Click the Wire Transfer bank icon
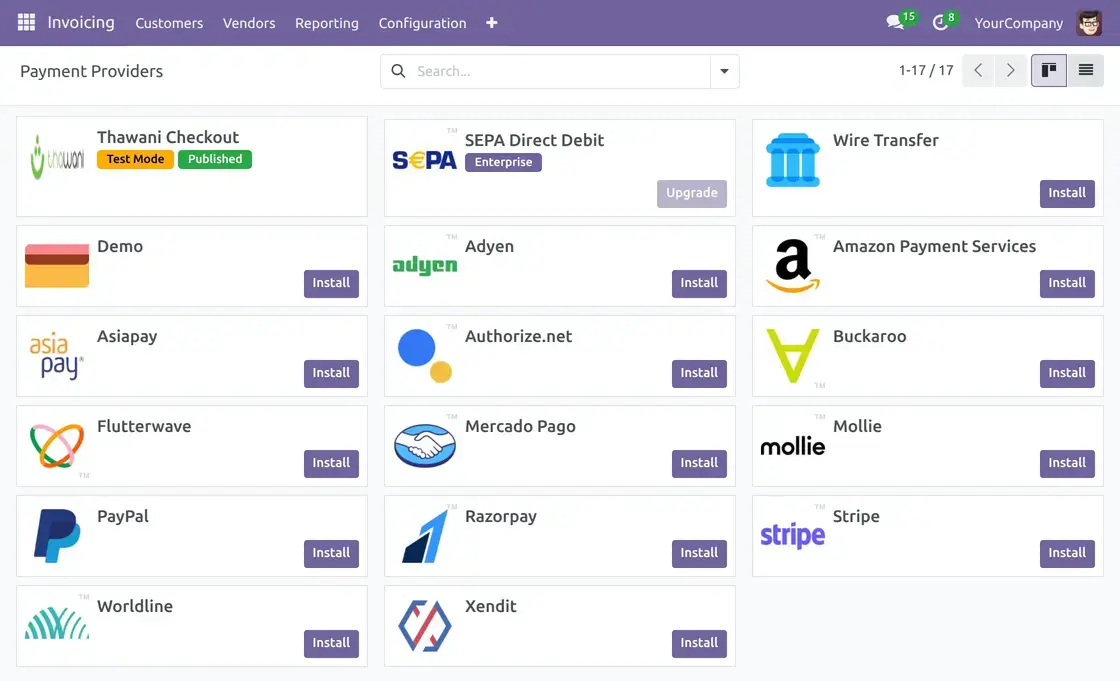Image resolution: width=1120 pixels, height=681 pixels. (793, 160)
